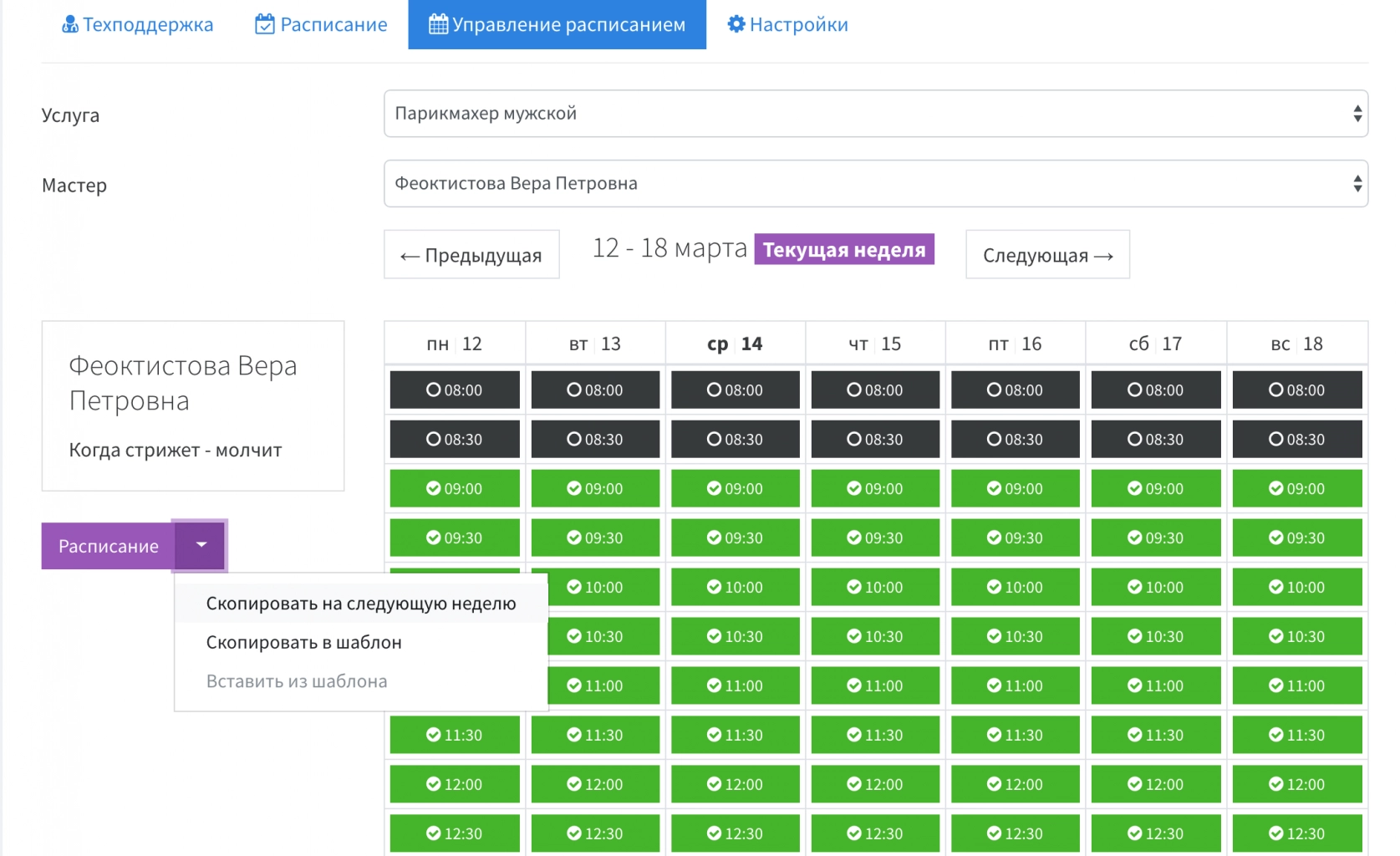Open the Мастер selection dropdown
The width and height of the screenshot is (1400, 856).
tap(875, 183)
